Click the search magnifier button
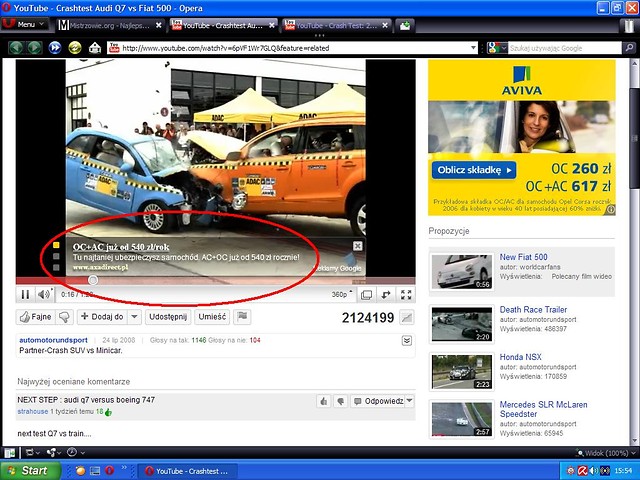 (629, 48)
